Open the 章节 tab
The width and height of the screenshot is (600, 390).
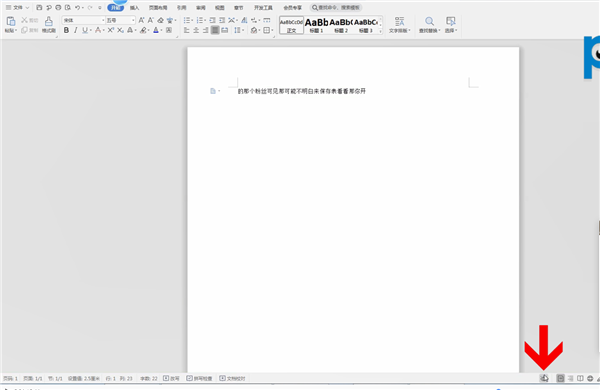click(239, 8)
